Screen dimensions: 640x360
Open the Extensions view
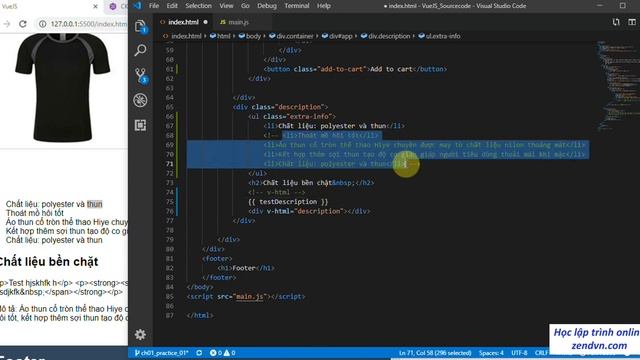click(140, 125)
